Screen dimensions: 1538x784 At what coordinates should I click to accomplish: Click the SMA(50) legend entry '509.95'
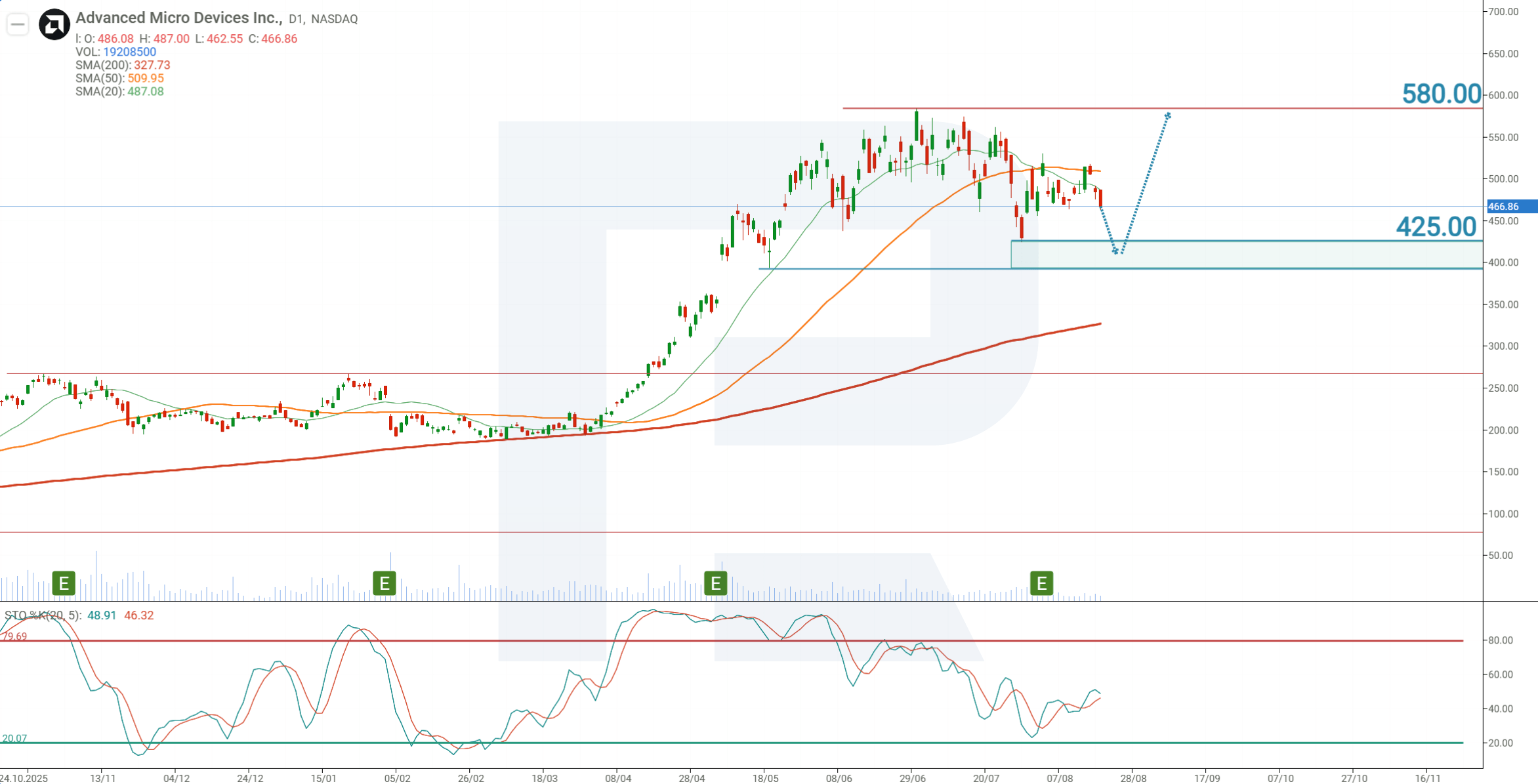[x=146, y=78]
